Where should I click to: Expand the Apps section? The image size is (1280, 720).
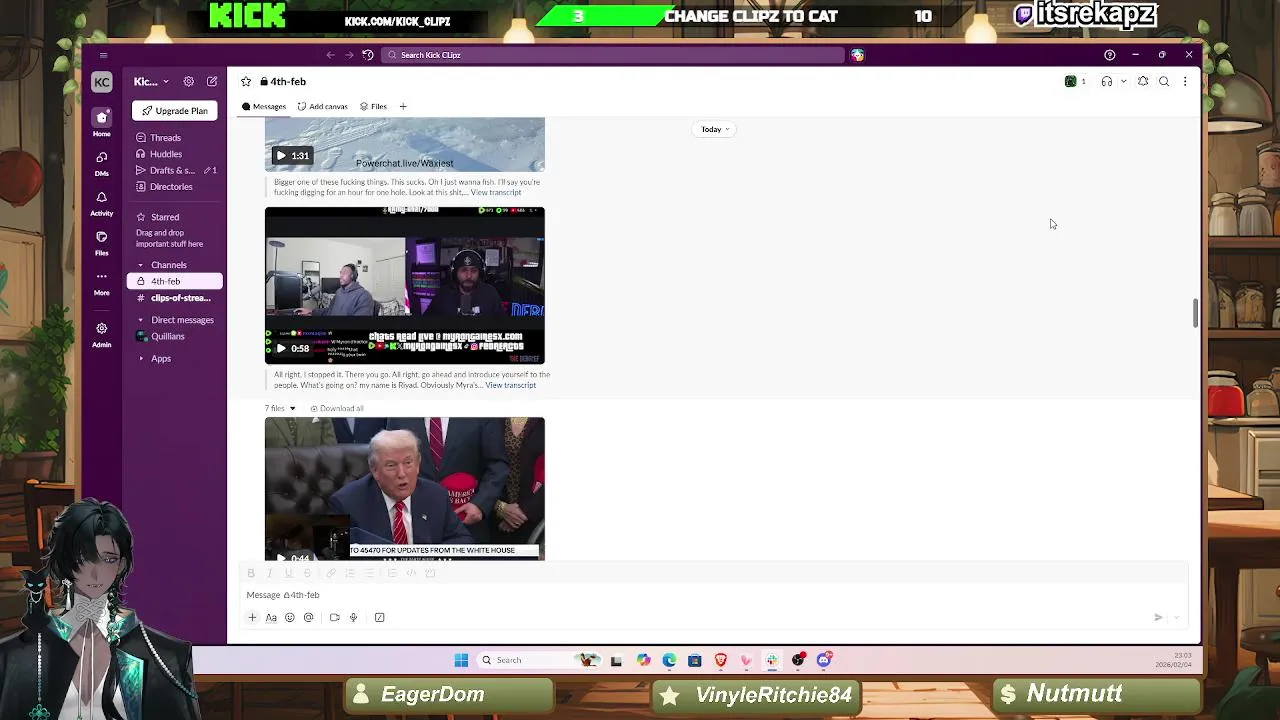141,358
